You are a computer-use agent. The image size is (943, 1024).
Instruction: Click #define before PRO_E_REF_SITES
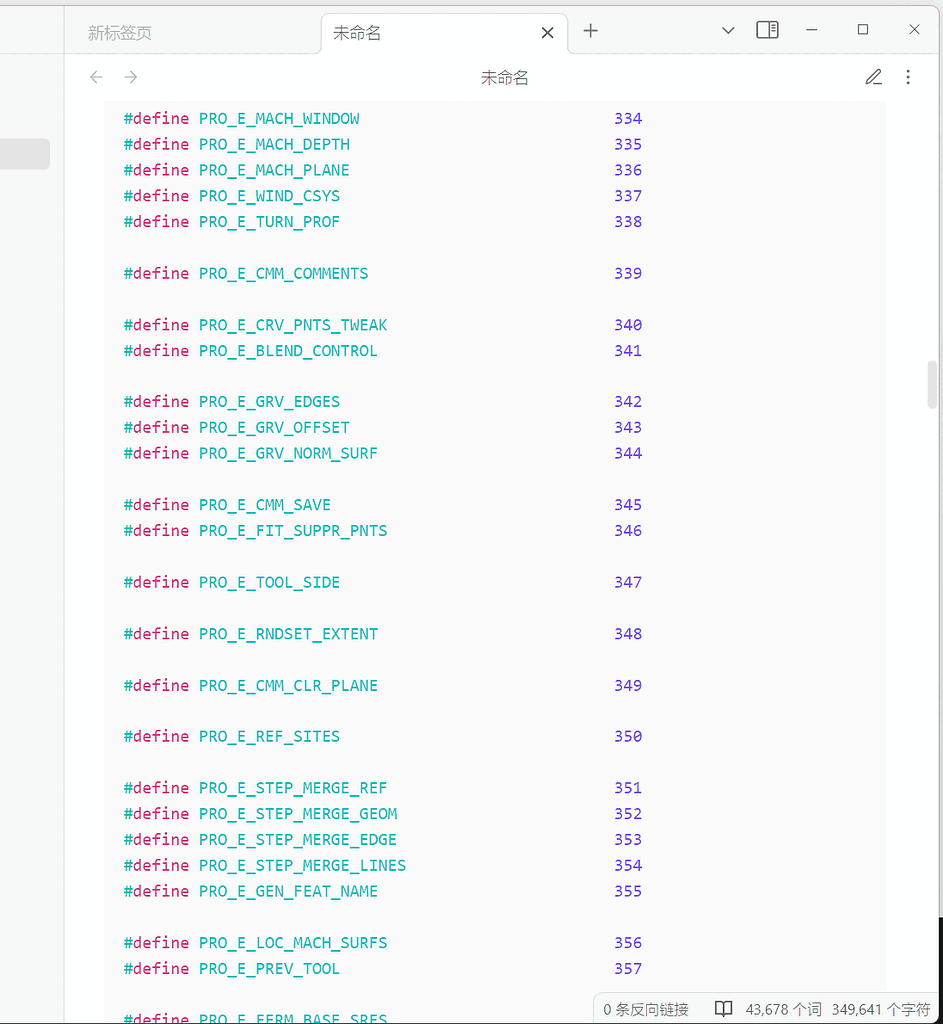pos(156,737)
